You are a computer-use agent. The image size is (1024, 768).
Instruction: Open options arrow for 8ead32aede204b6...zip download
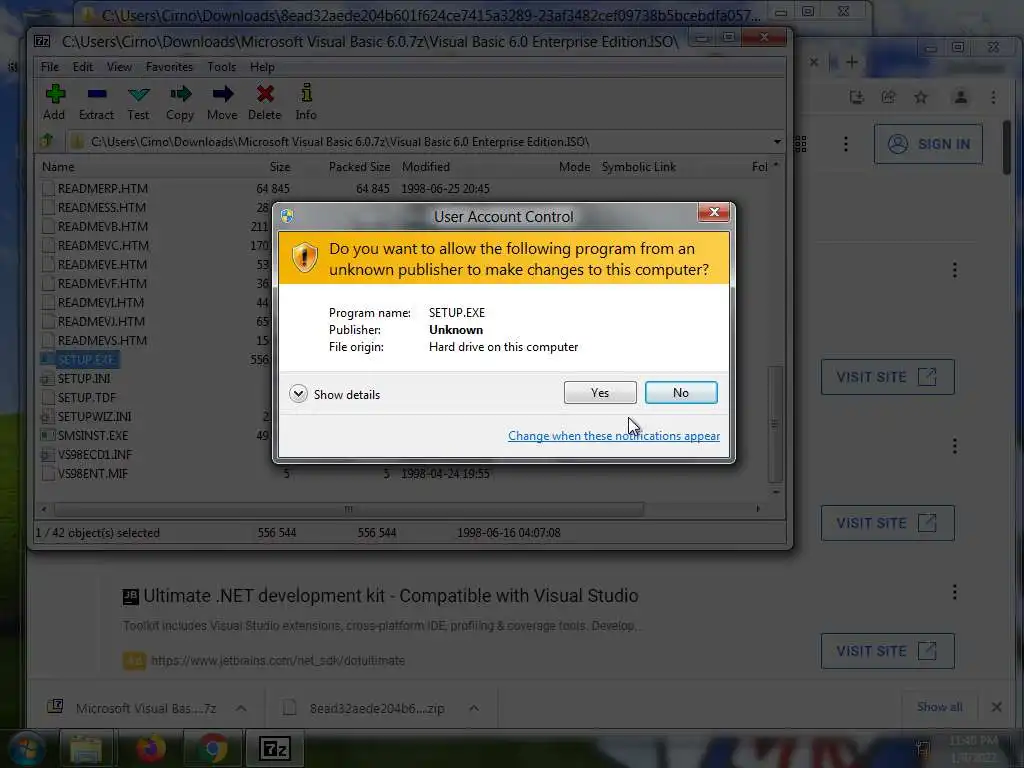(474, 708)
